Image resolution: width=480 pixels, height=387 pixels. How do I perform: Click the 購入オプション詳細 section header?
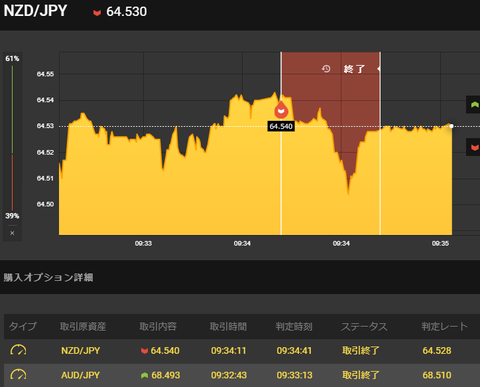point(48,277)
